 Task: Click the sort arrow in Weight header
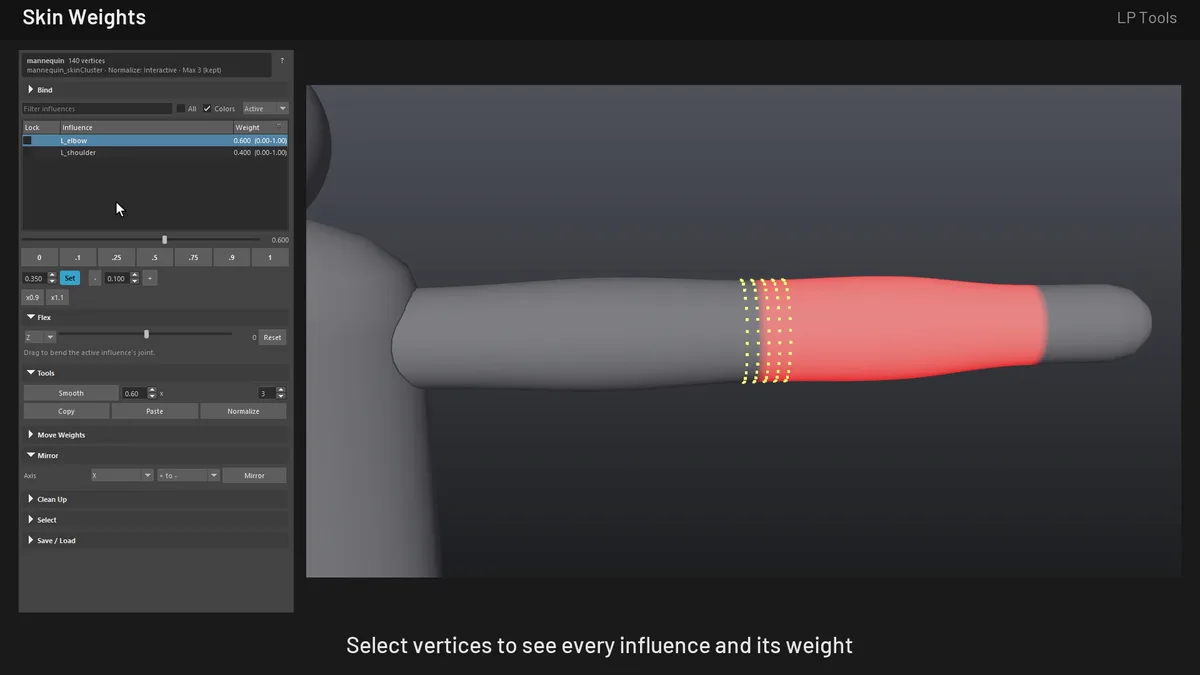point(279,126)
